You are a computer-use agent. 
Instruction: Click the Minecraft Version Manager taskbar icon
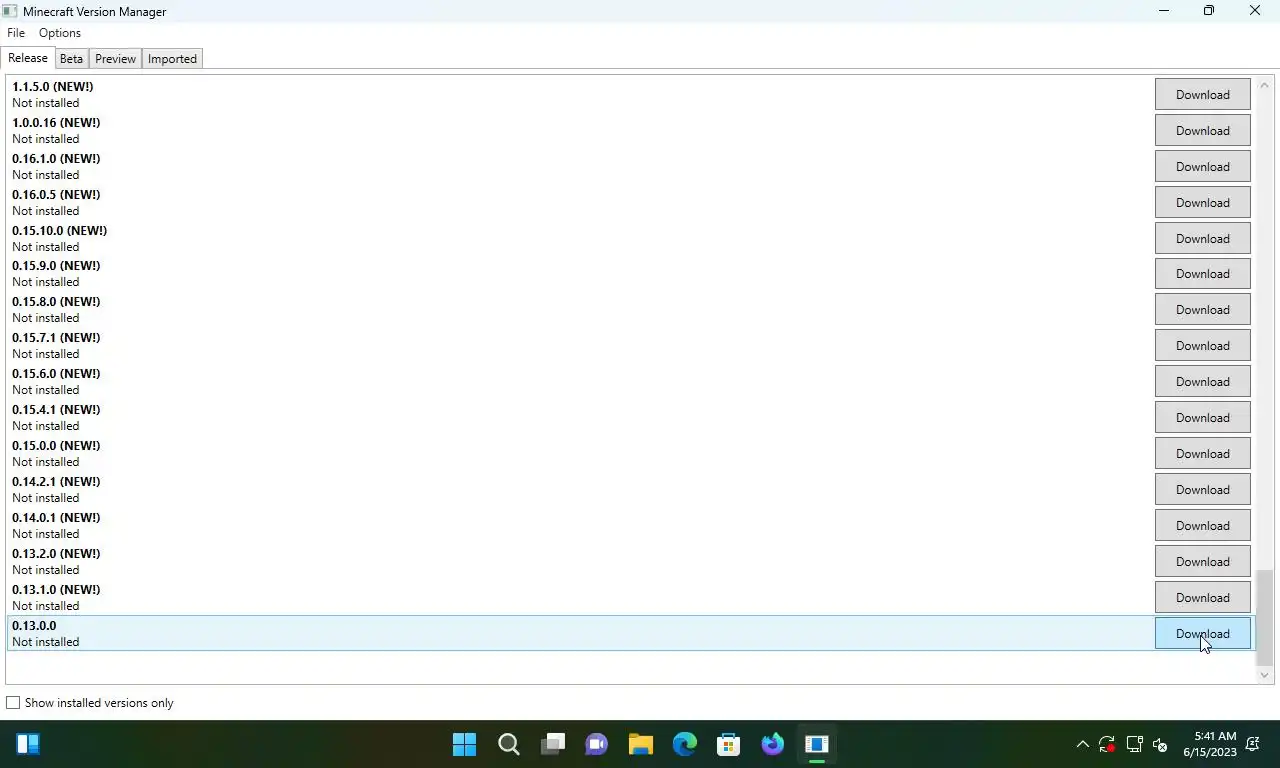[x=817, y=744]
